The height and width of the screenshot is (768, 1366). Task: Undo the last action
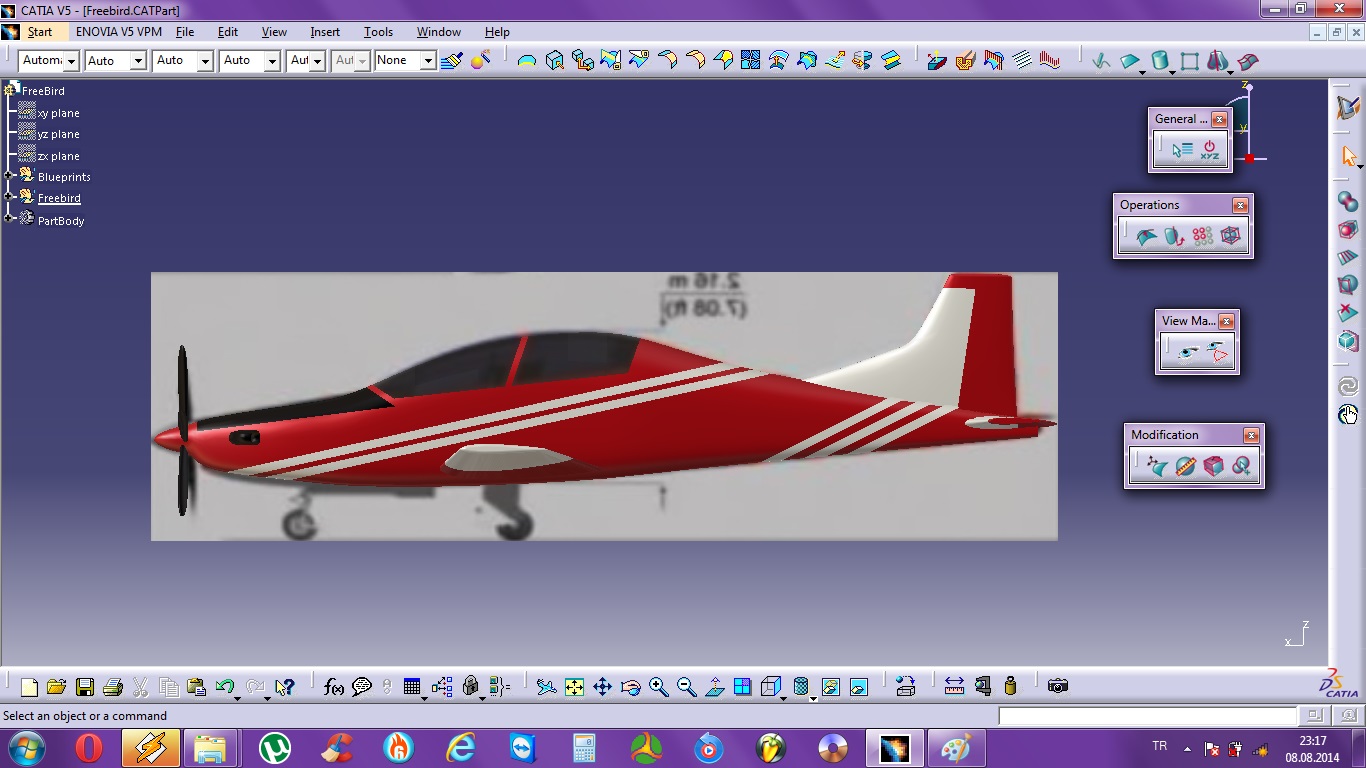pos(225,687)
